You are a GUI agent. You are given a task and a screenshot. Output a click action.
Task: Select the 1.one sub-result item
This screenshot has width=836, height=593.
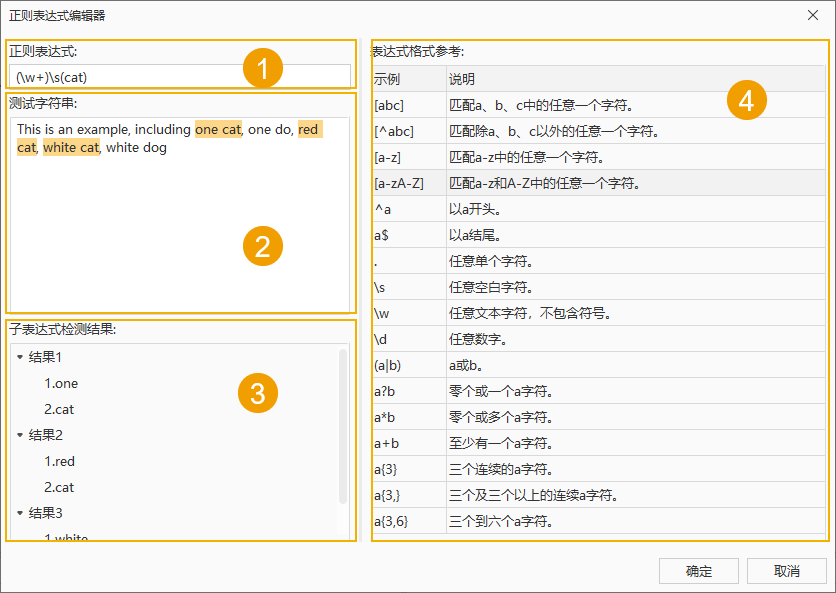tap(61, 384)
